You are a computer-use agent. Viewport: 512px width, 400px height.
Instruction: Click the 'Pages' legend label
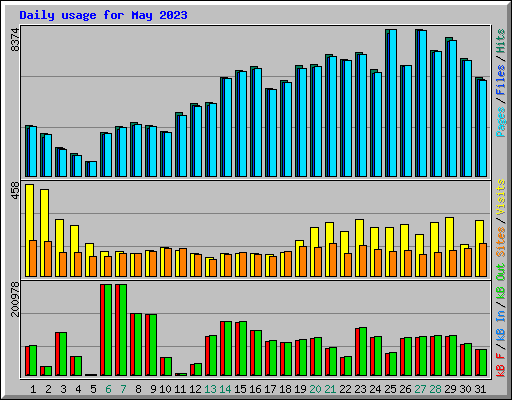[501, 122]
